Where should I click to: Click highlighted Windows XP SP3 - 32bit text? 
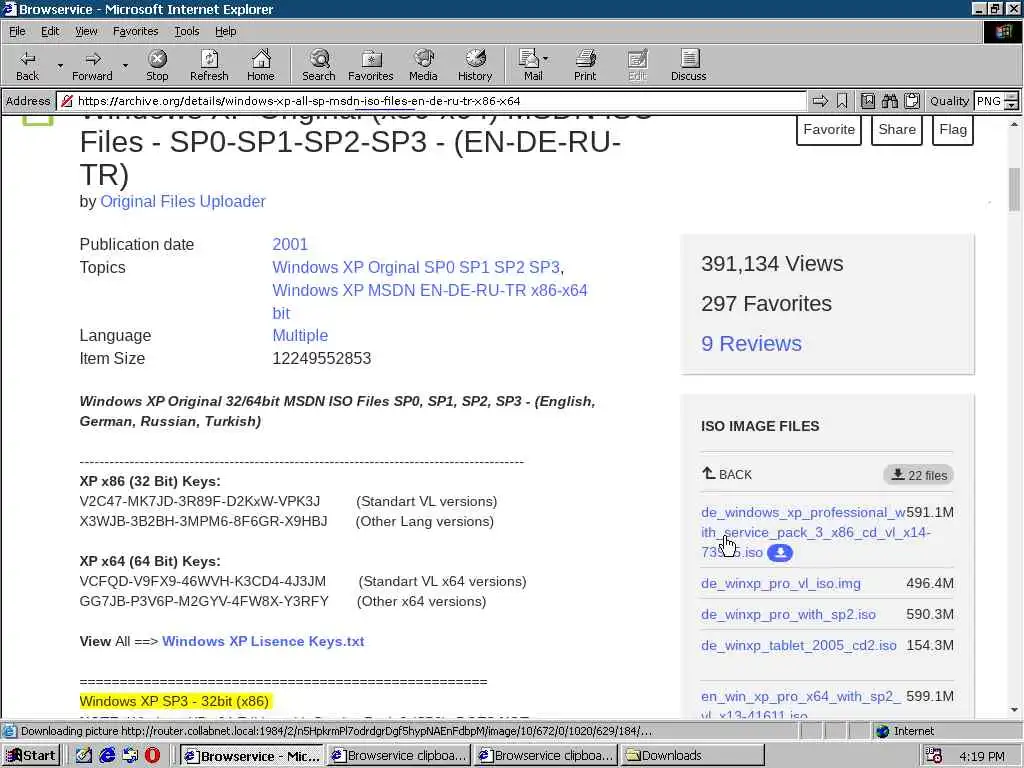click(x=174, y=701)
